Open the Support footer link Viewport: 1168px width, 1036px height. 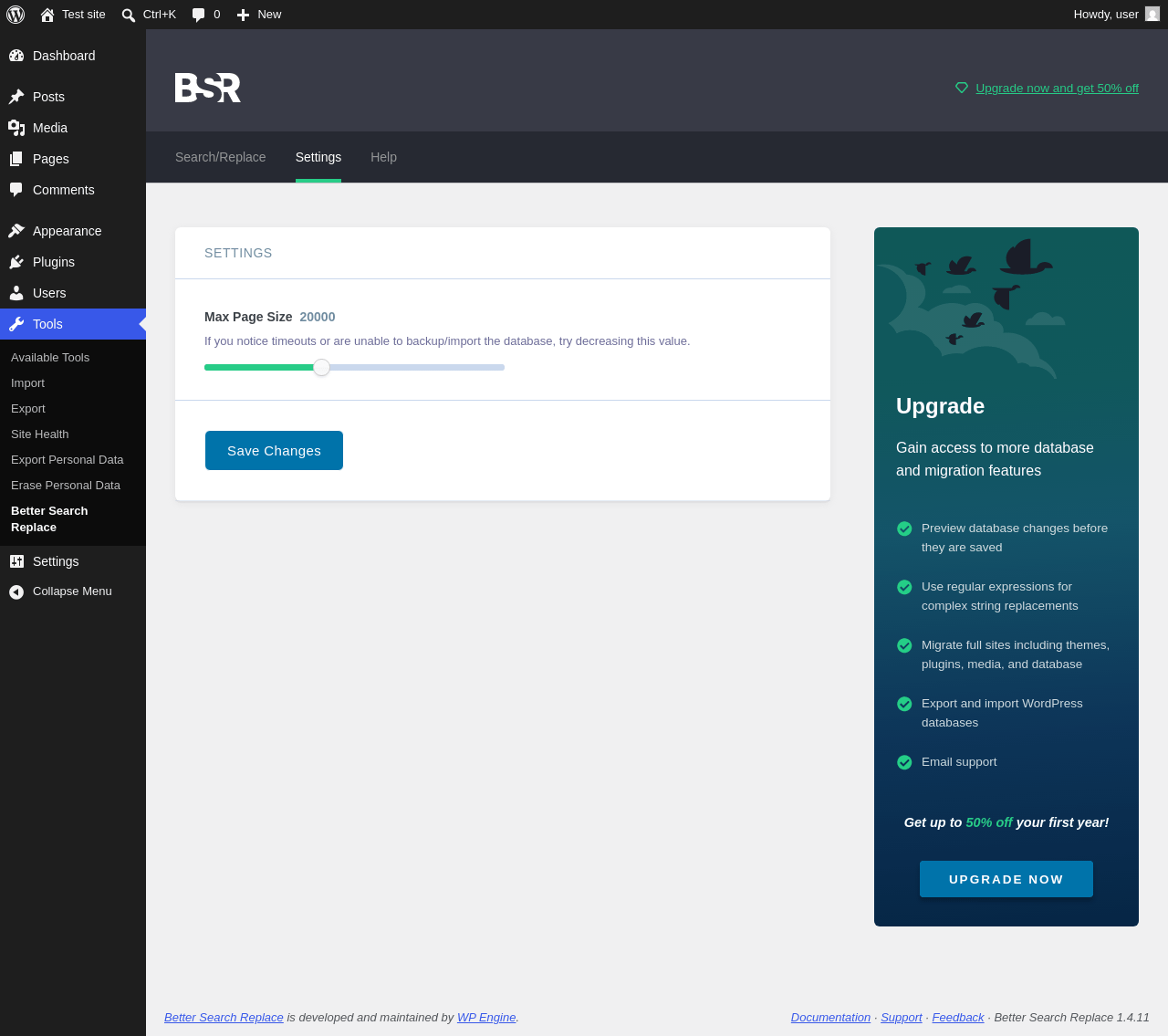point(902,1018)
